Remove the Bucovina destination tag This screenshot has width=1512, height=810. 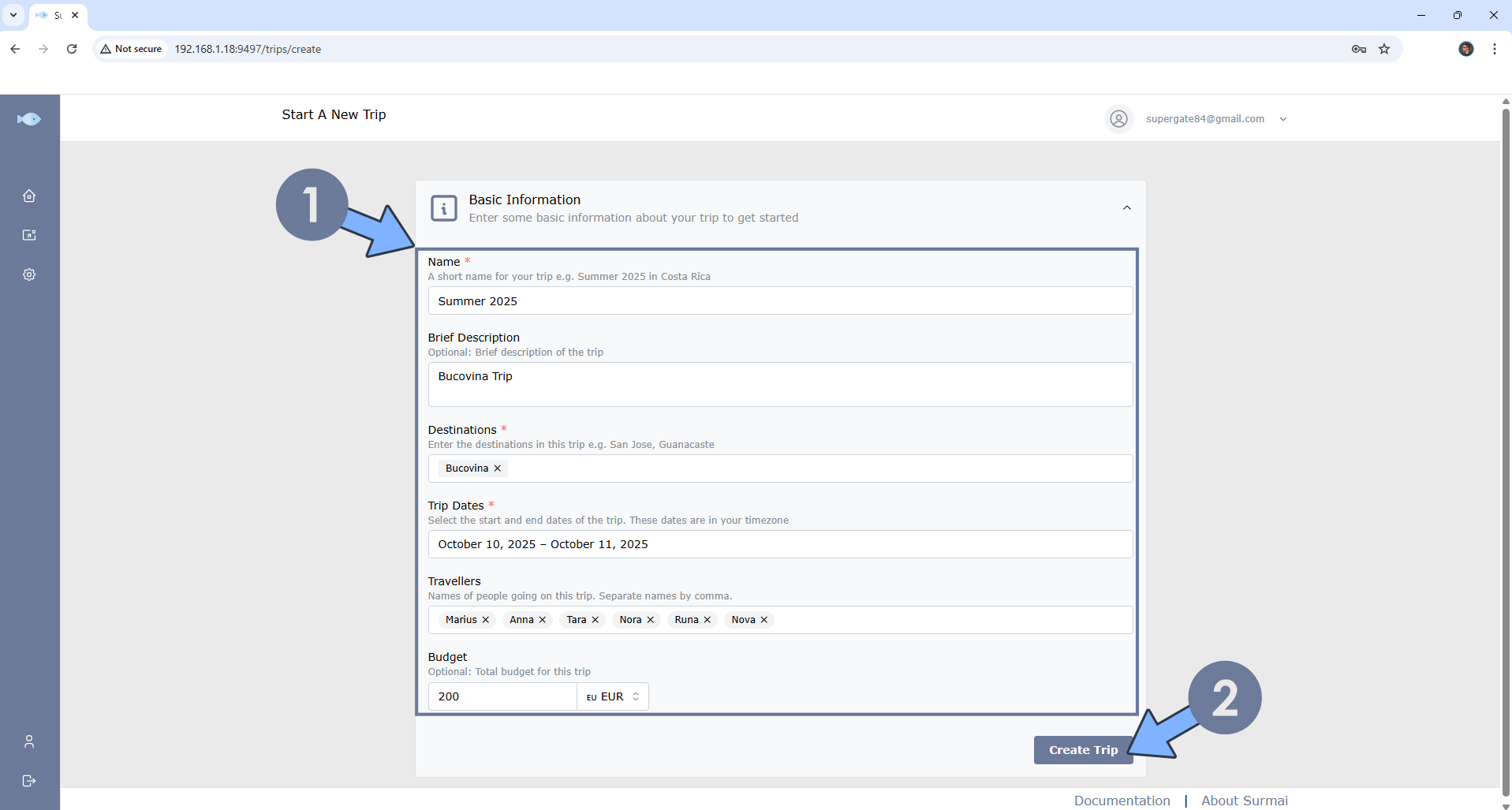[x=498, y=468]
